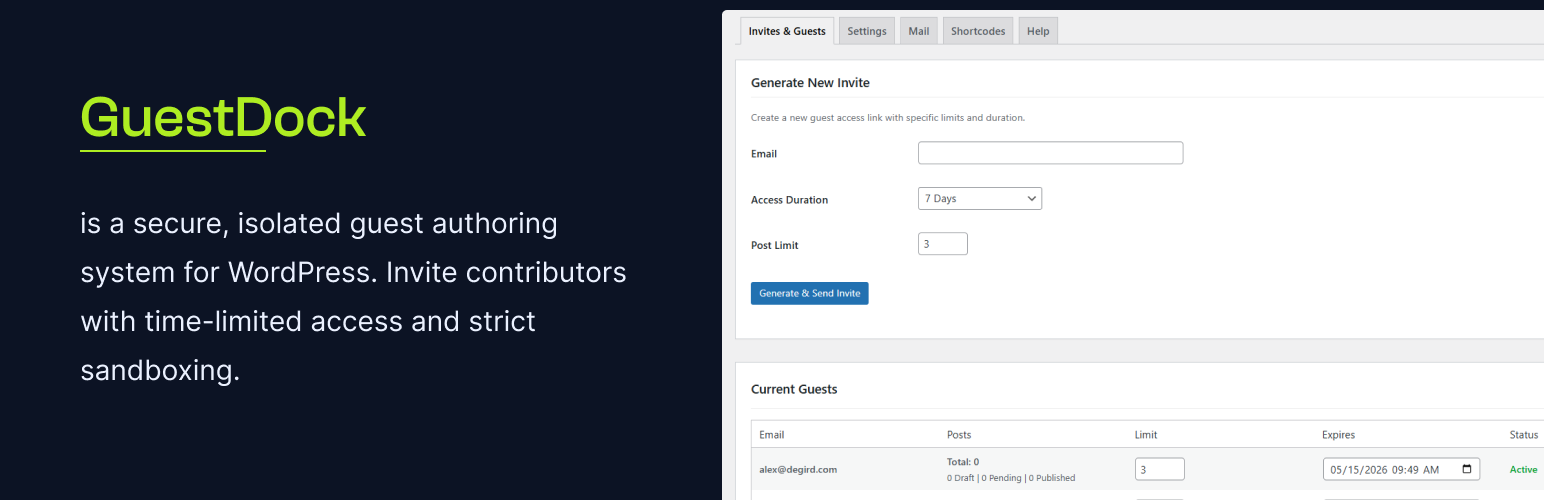Click the 0 Draft | 0 Pending | 0 Published text
This screenshot has height=500, width=1544.
point(1011,478)
